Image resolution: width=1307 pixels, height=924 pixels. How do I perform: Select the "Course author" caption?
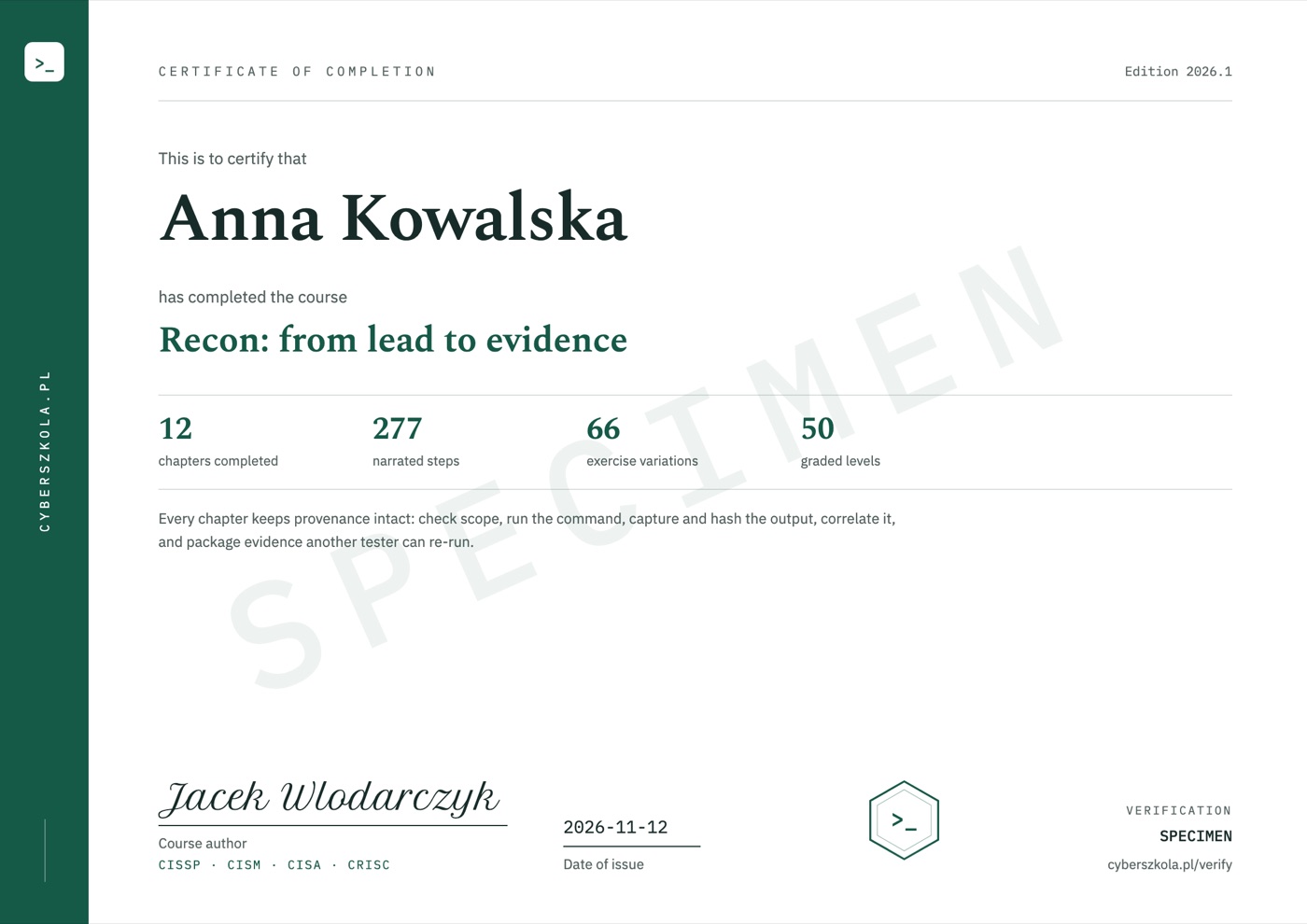pos(203,844)
